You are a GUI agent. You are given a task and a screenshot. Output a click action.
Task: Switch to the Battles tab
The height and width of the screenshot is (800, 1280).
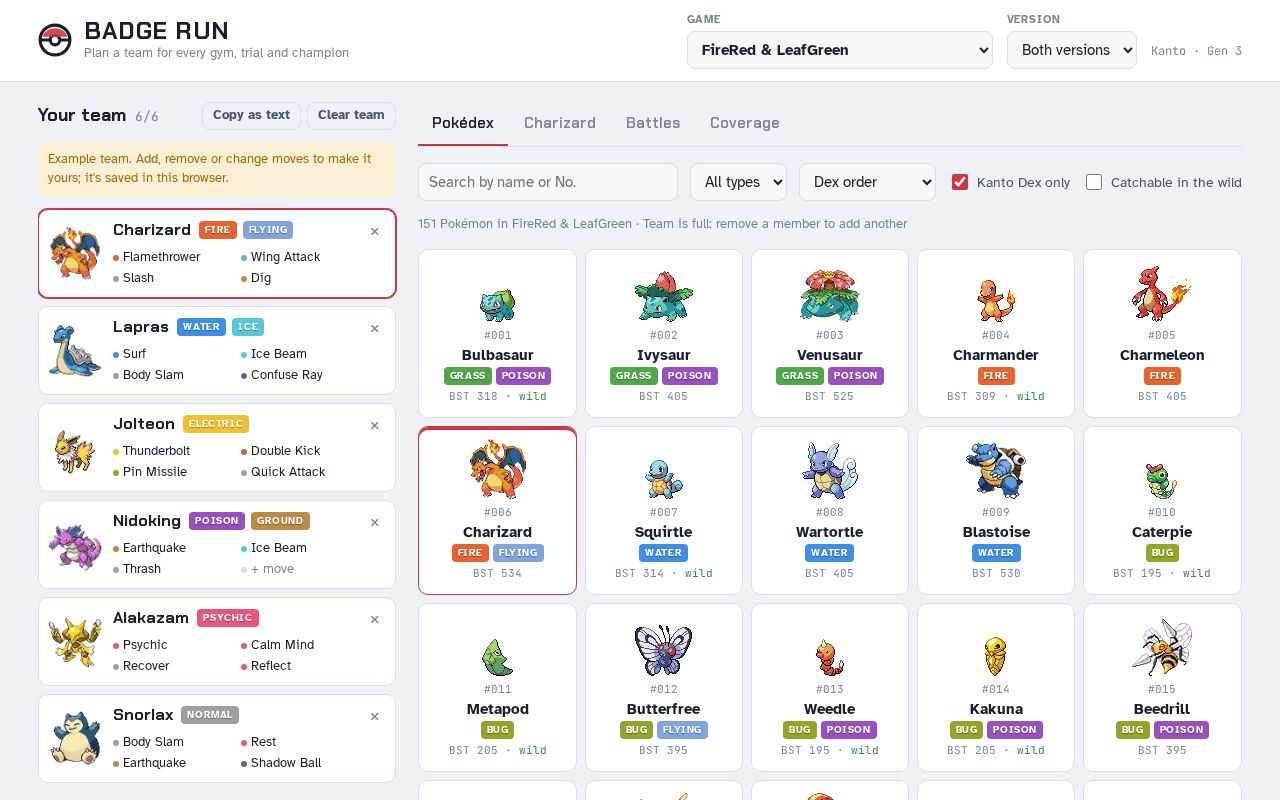[x=653, y=123]
